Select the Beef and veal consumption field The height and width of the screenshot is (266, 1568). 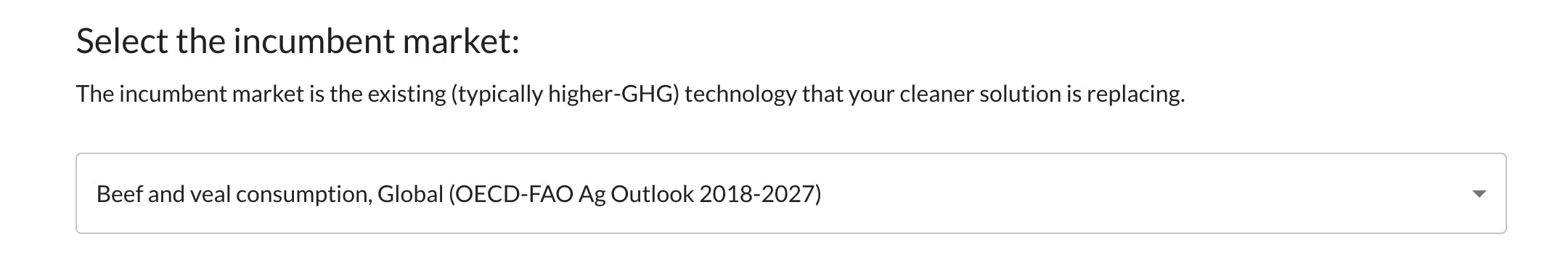point(791,193)
